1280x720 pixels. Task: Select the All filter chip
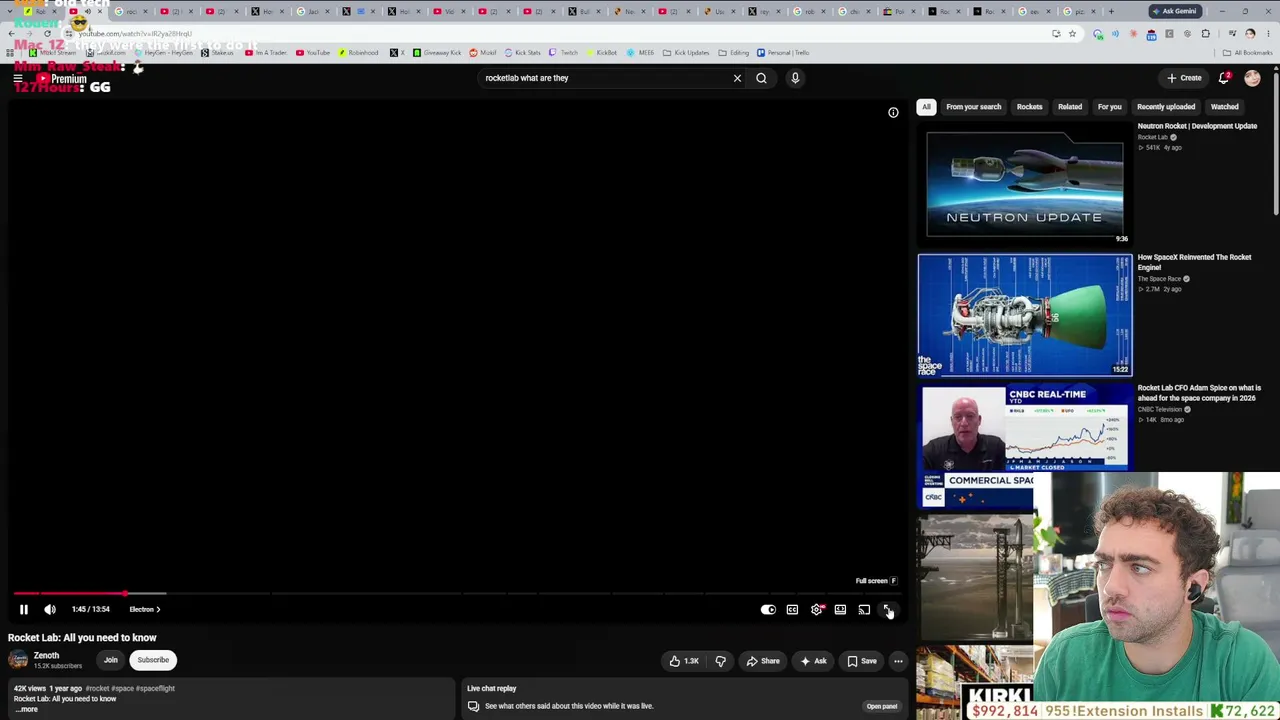pyautogui.click(x=926, y=107)
